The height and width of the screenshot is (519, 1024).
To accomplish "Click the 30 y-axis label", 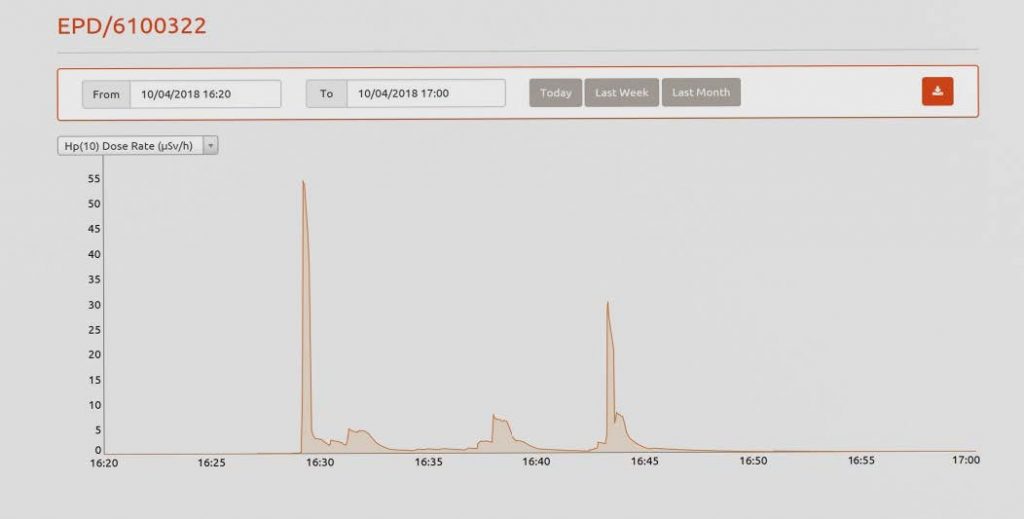I will 94,305.
